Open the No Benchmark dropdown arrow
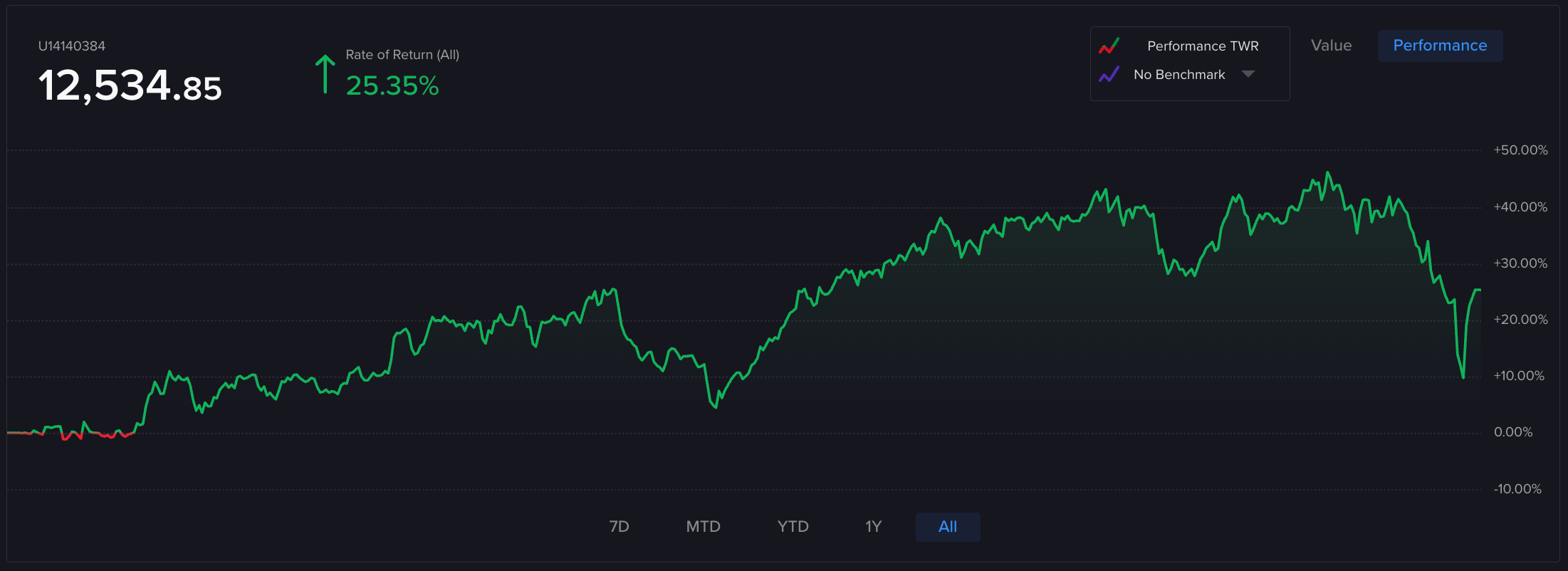The width and height of the screenshot is (1568, 571). point(1248,74)
